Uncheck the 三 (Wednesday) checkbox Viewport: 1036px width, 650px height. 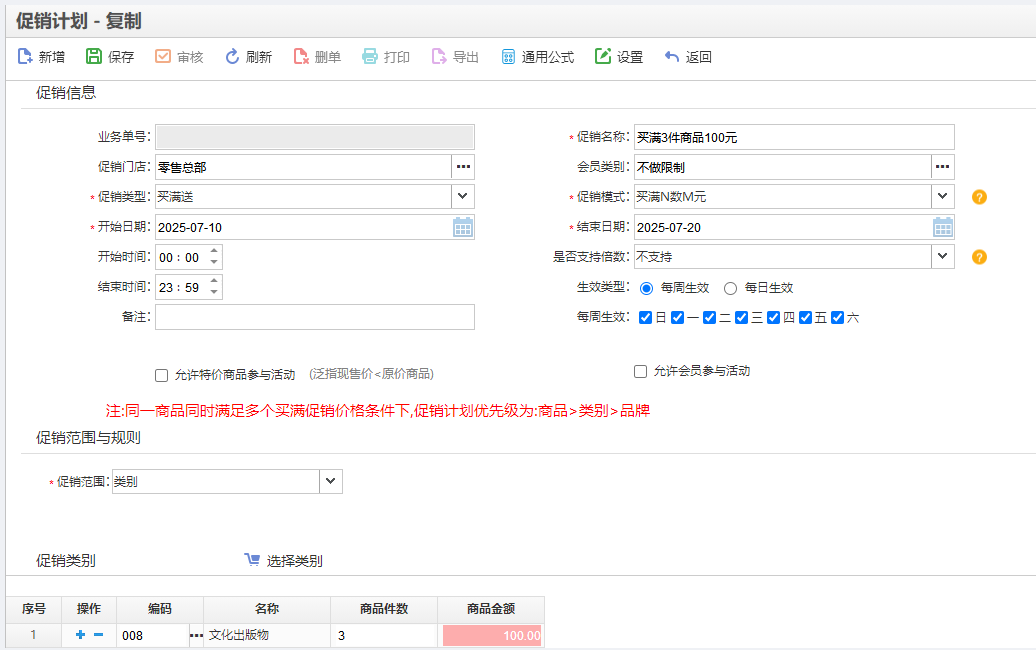741,318
